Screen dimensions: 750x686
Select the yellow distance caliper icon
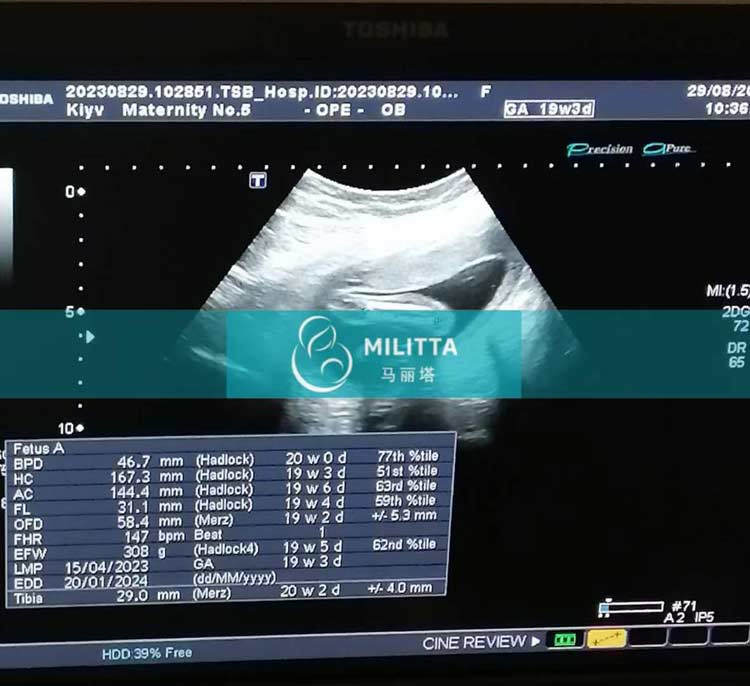tap(606, 639)
